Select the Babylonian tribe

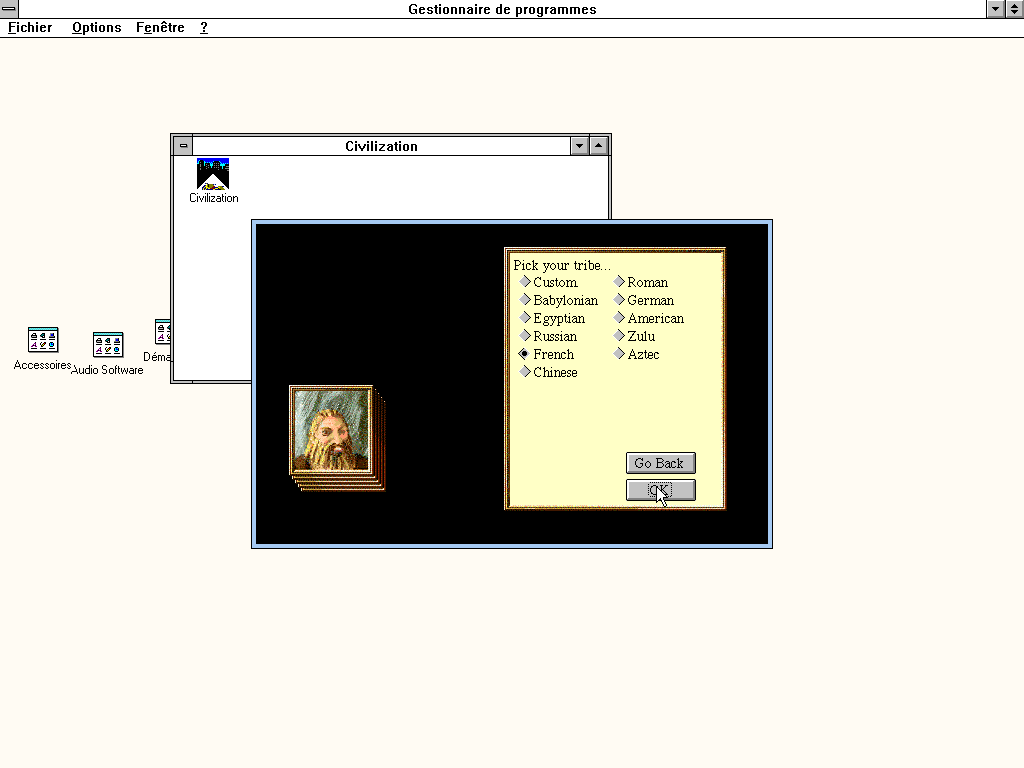click(558, 300)
